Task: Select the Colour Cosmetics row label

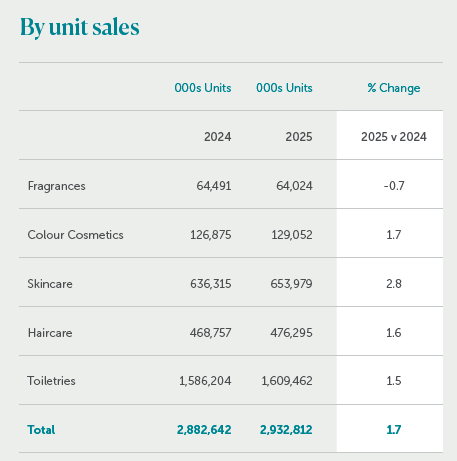Action: 76,235
